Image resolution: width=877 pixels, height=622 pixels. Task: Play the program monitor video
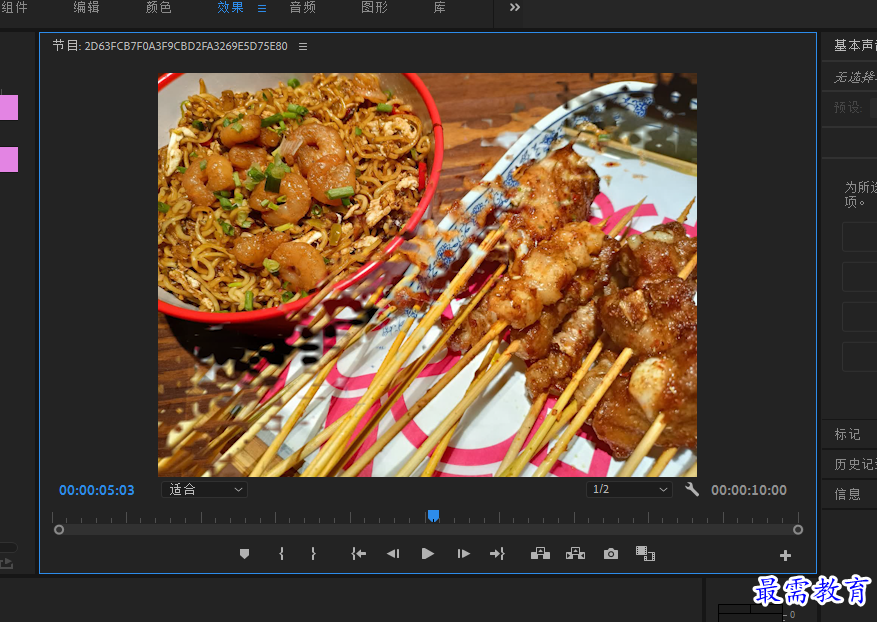point(427,554)
